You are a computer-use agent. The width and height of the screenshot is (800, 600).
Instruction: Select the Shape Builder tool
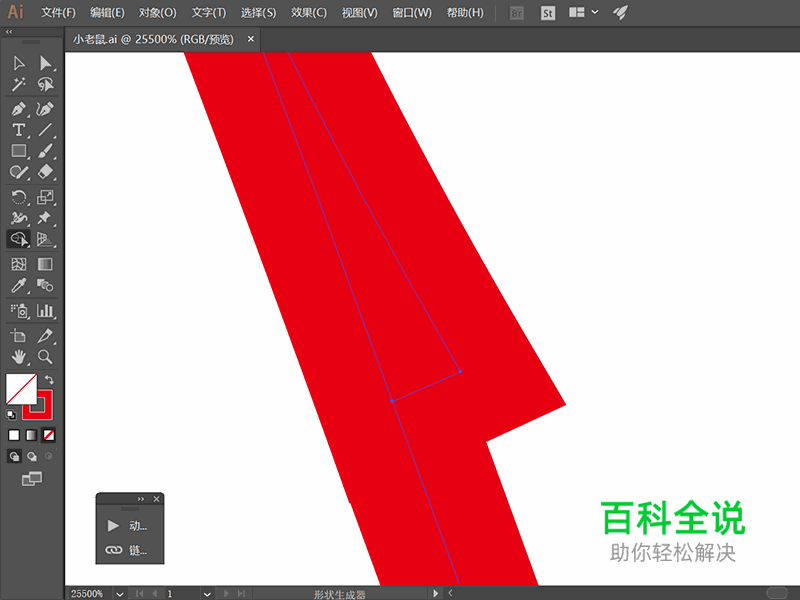(18, 239)
